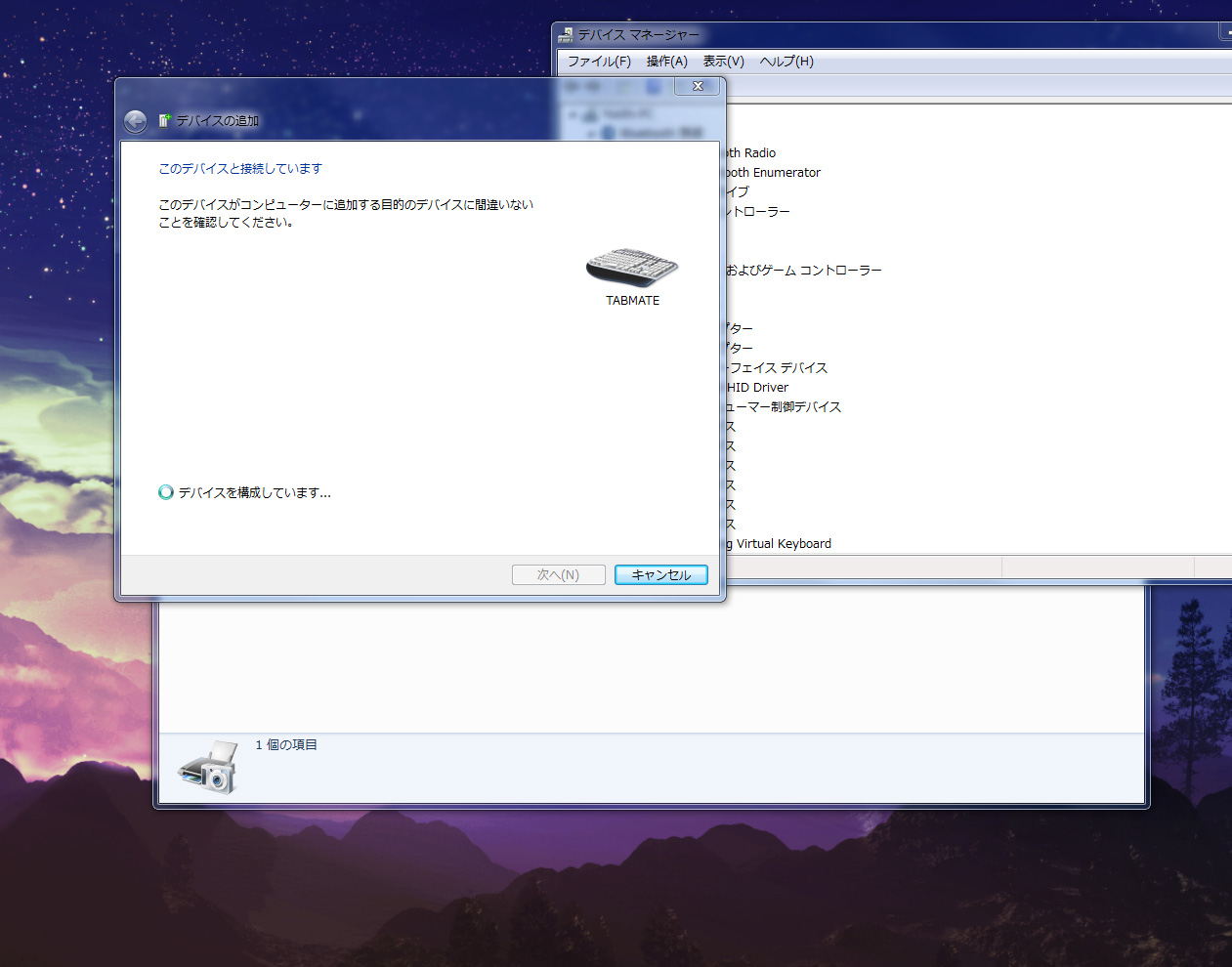Open the 操作(A) menu in Device Manager

click(x=667, y=61)
